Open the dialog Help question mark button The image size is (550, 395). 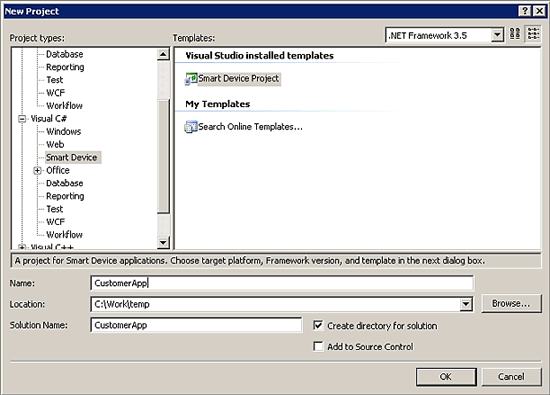point(524,11)
